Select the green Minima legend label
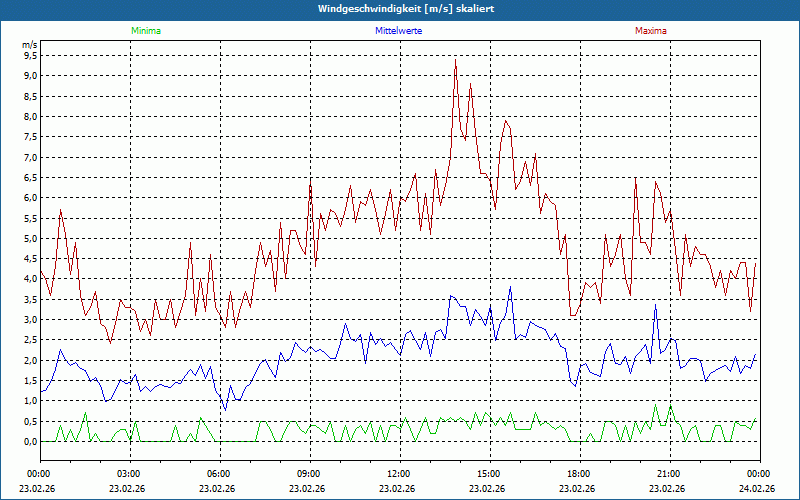Screen dimensions: 800x500 coord(145,31)
